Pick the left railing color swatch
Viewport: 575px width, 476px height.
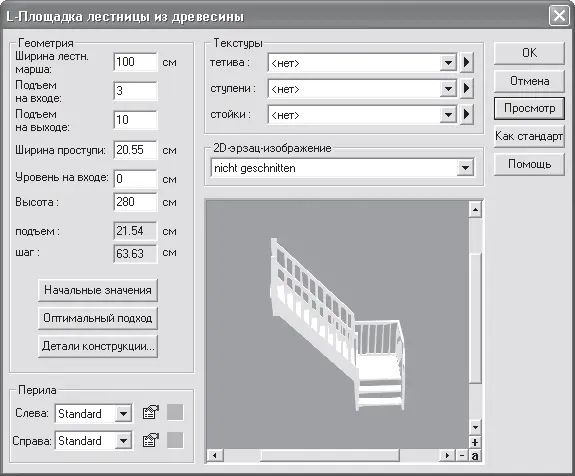tap(175, 412)
